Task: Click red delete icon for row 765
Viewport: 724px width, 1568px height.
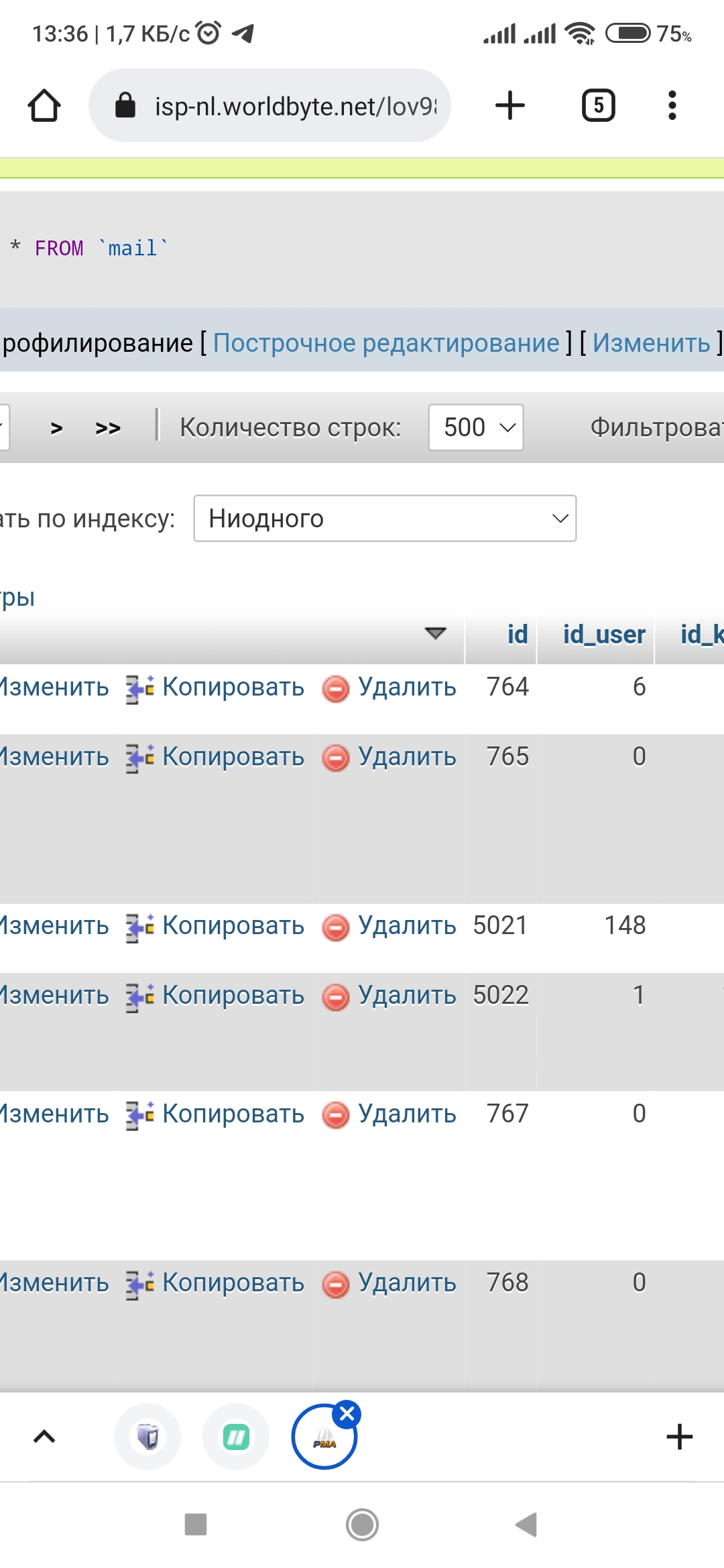Action: (x=335, y=758)
